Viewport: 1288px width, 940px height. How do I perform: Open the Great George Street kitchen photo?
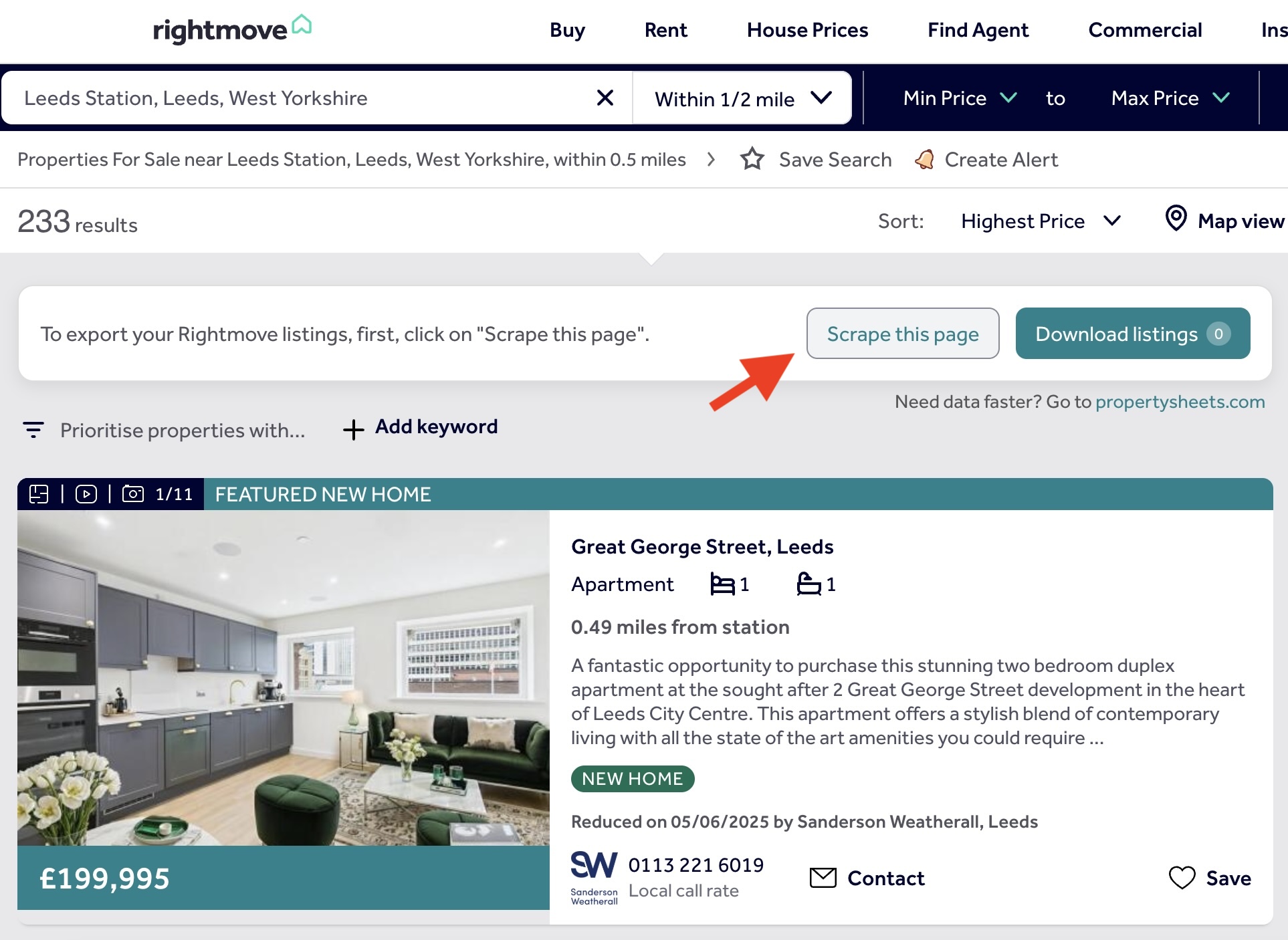coord(284,678)
